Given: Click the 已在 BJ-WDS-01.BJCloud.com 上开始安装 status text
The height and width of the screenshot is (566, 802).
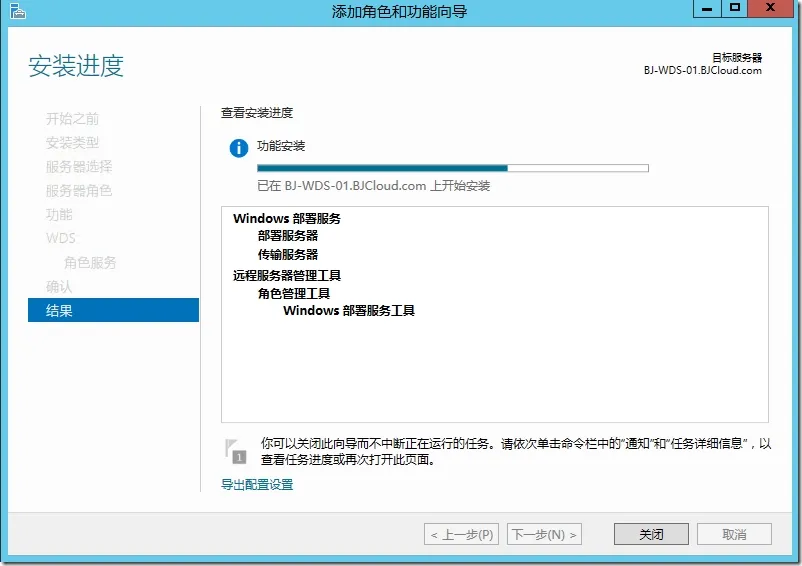Looking at the screenshot, I should pos(373,186).
